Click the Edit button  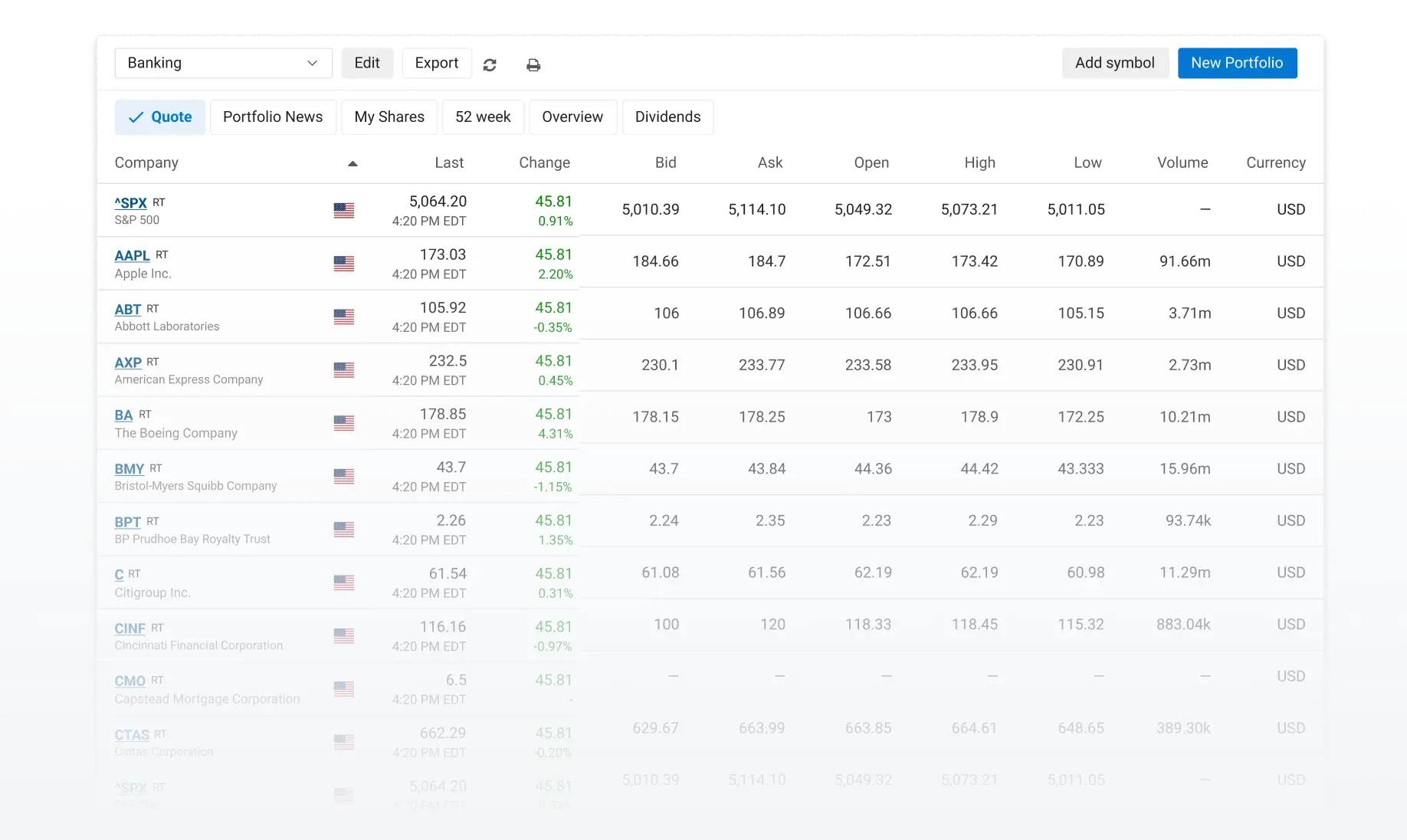(367, 63)
